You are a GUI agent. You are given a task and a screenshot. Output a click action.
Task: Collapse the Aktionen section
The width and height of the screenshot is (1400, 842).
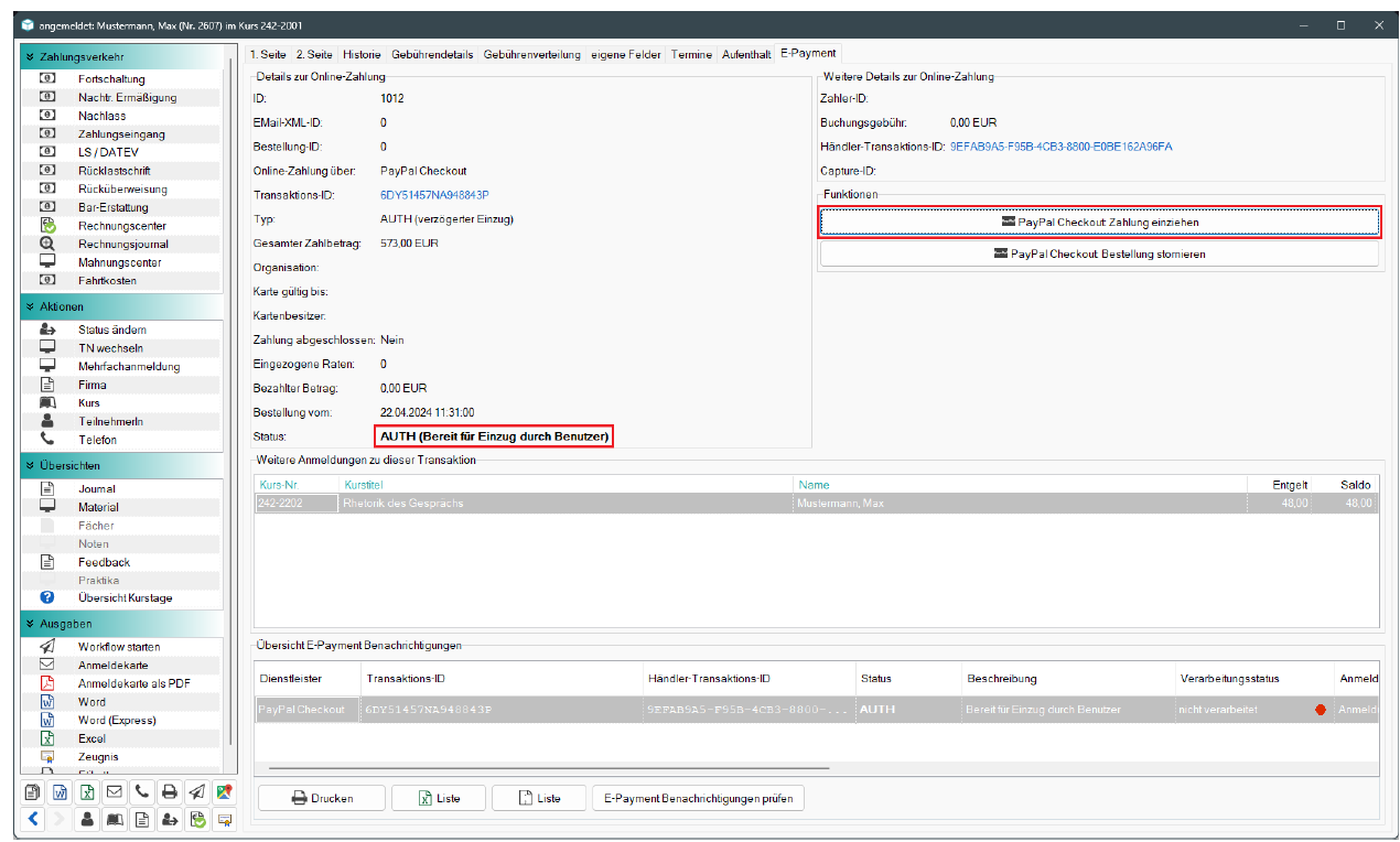[x=31, y=306]
